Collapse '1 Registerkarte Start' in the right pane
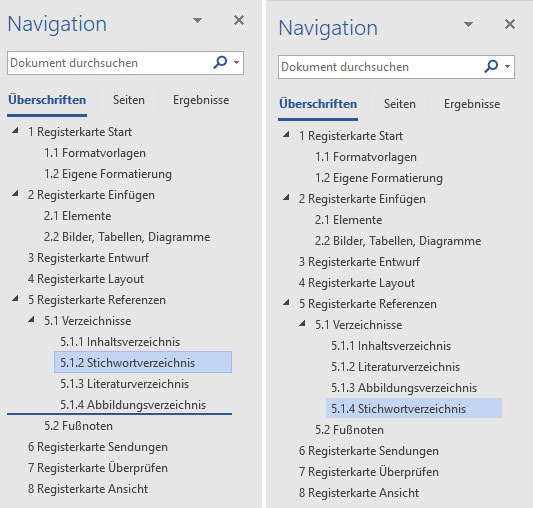Image resolution: width=533 pixels, height=508 pixels. pos(286,135)
